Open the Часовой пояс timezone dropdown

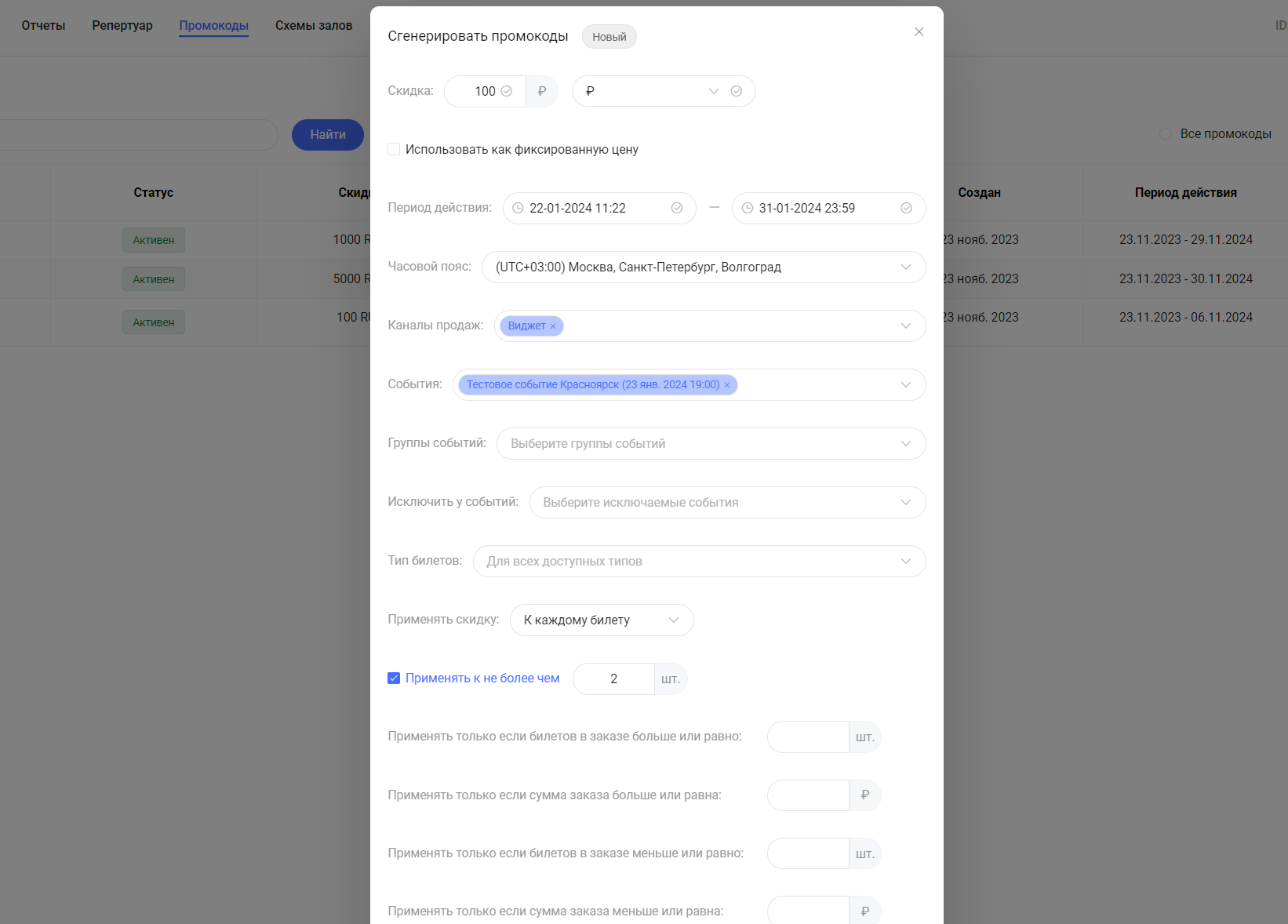pos(704,267)
